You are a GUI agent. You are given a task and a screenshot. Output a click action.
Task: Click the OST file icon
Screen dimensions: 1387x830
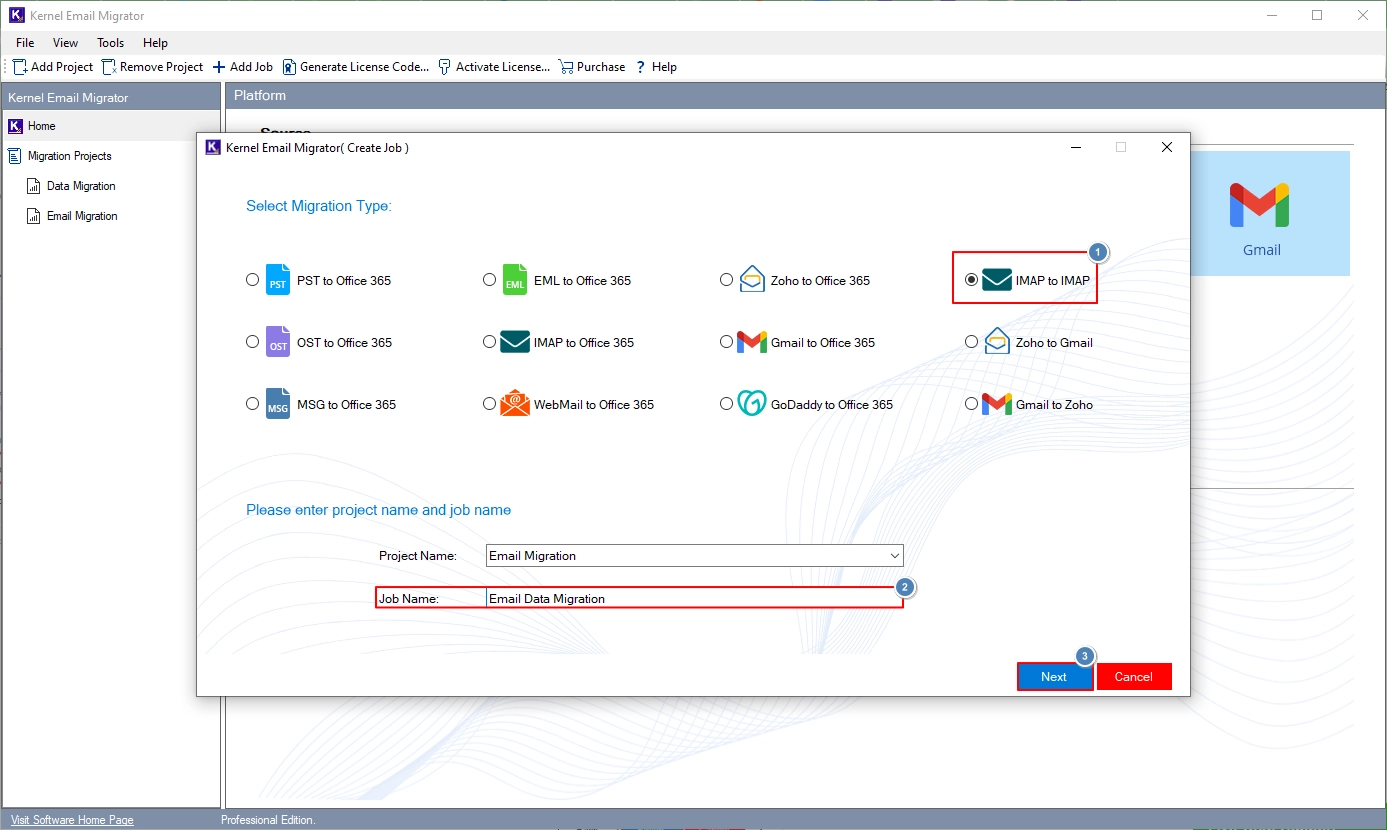coord(278,342)
